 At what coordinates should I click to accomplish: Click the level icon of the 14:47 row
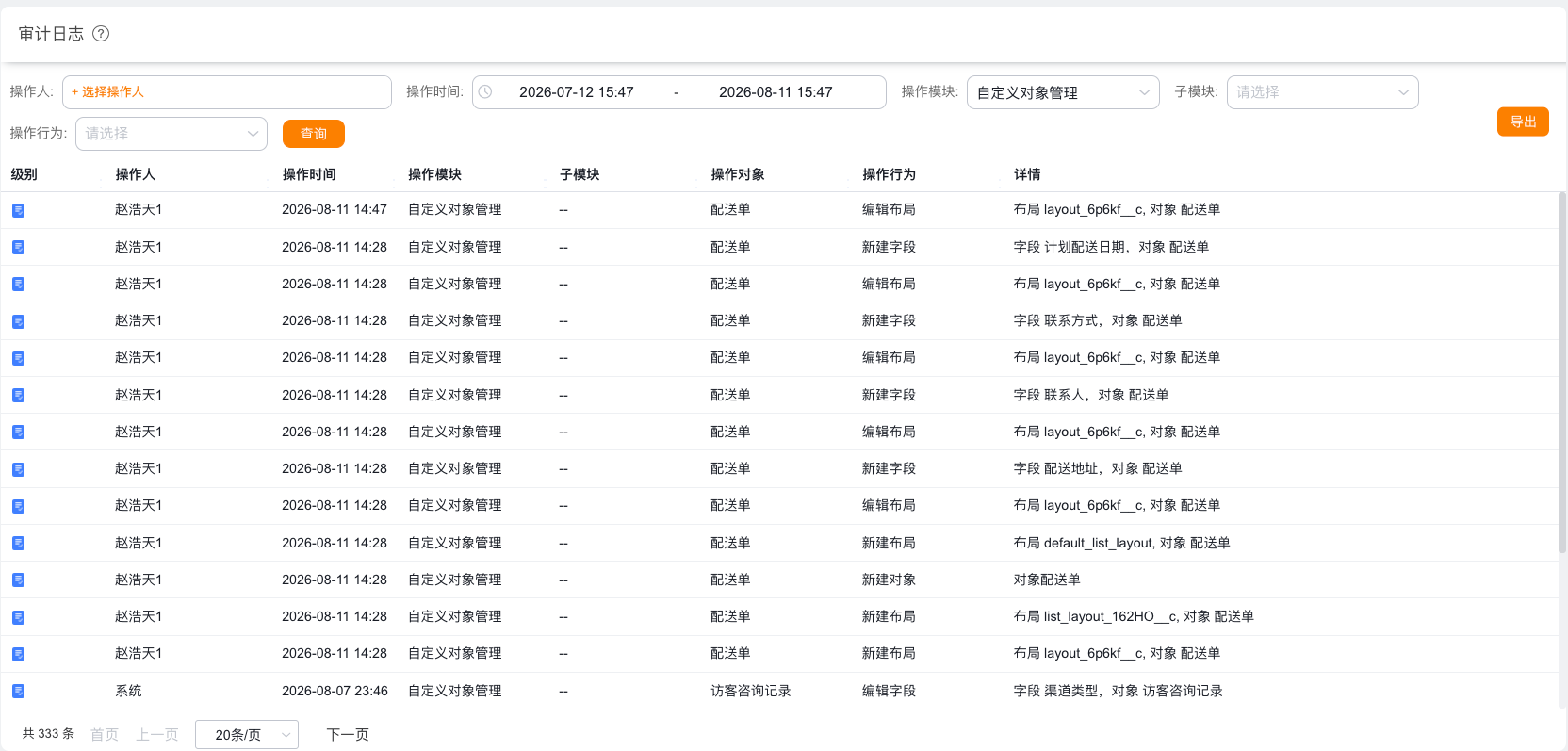click(x=18, y=210)
